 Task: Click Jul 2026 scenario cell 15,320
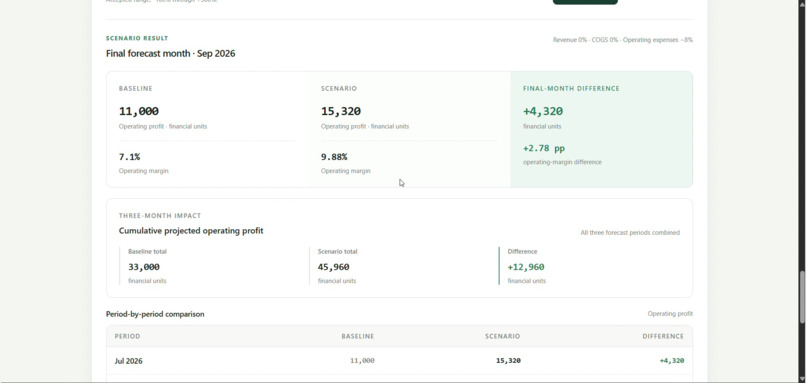pos(508,361)
